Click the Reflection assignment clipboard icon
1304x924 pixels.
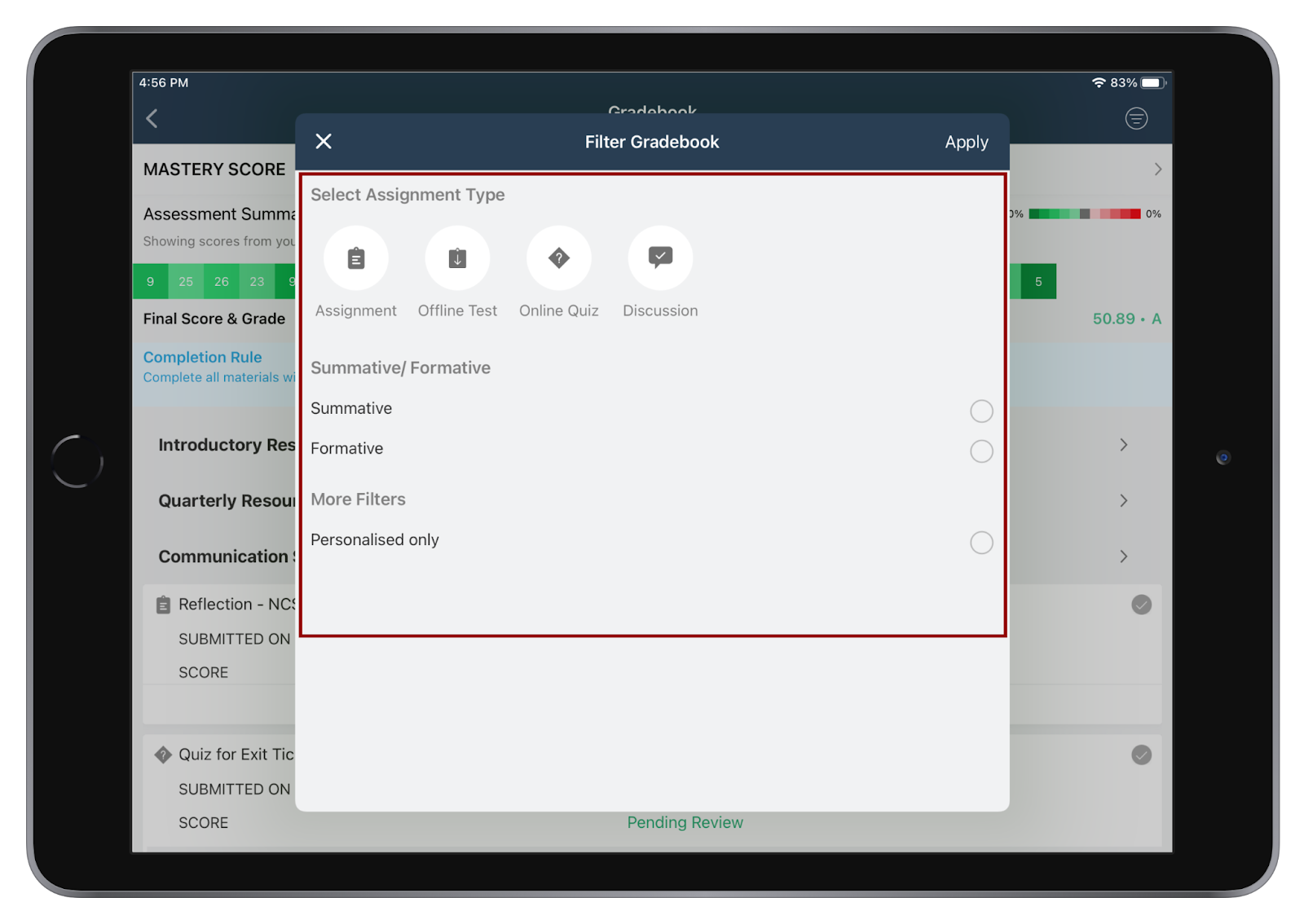[x=163, y=605]
